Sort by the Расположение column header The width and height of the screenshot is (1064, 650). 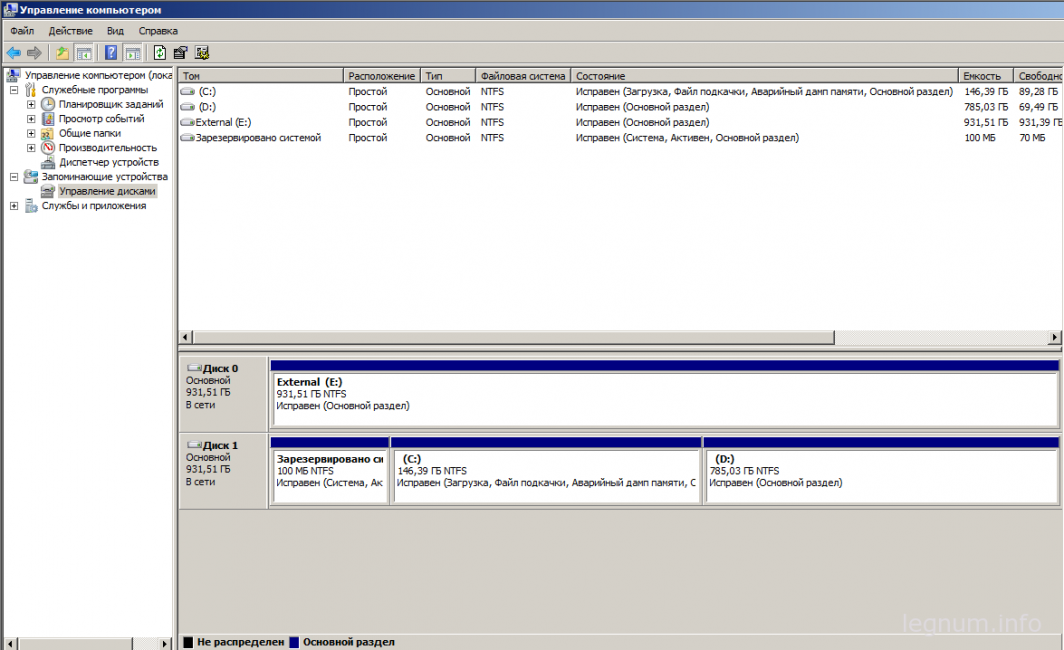click(381, 76)
